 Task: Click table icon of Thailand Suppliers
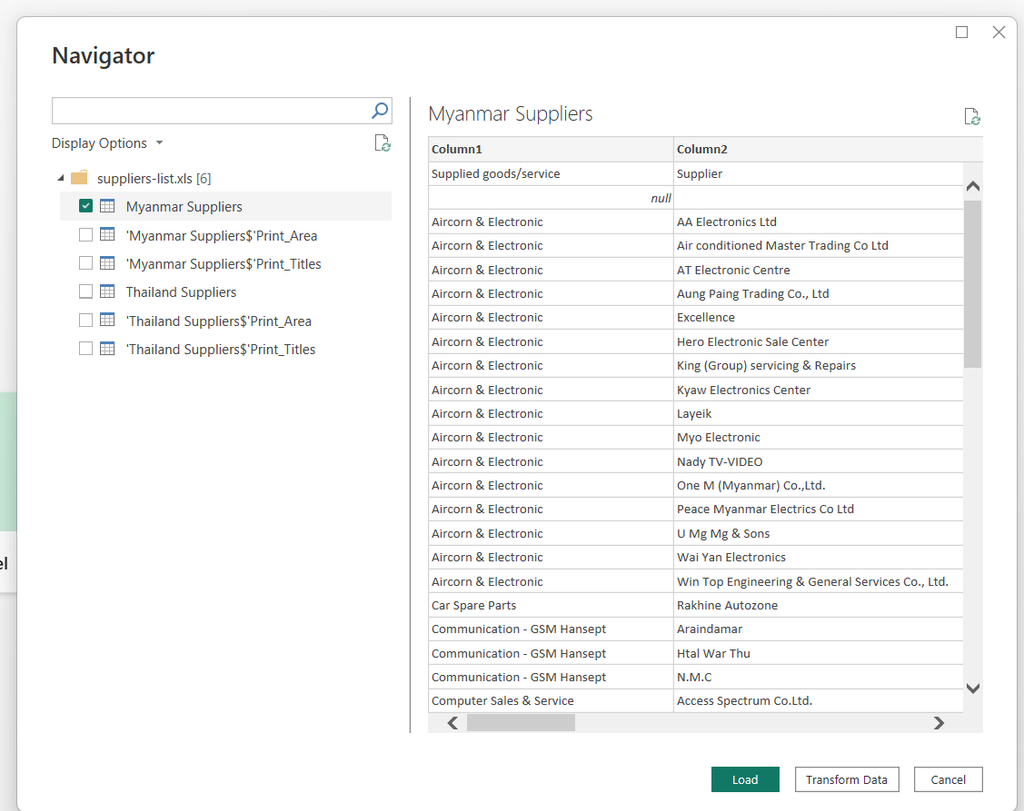pos(107,292)
